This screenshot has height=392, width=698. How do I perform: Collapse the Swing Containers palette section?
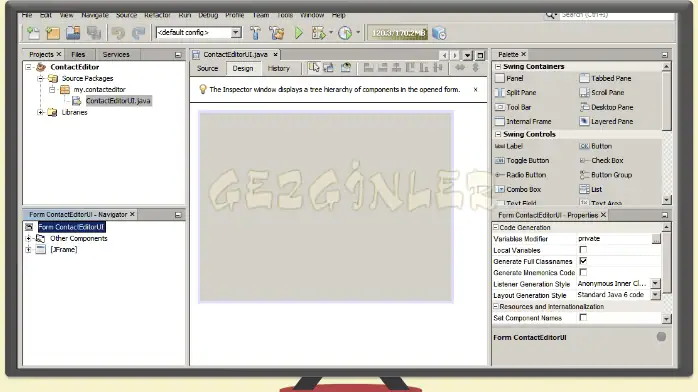pos(498,66)
